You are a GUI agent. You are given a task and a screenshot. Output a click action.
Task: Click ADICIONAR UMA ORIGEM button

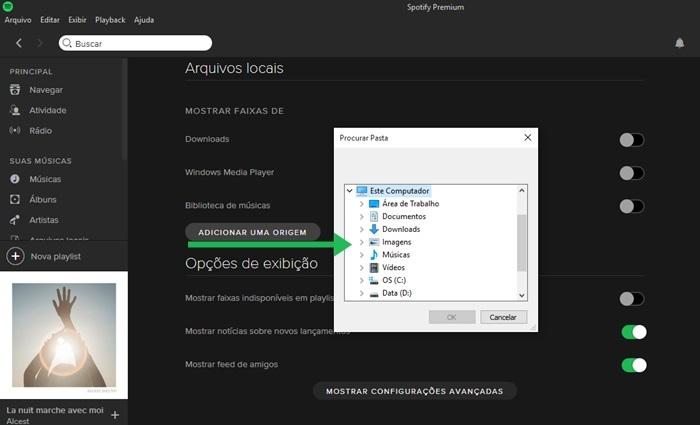[x=253, y=232]
